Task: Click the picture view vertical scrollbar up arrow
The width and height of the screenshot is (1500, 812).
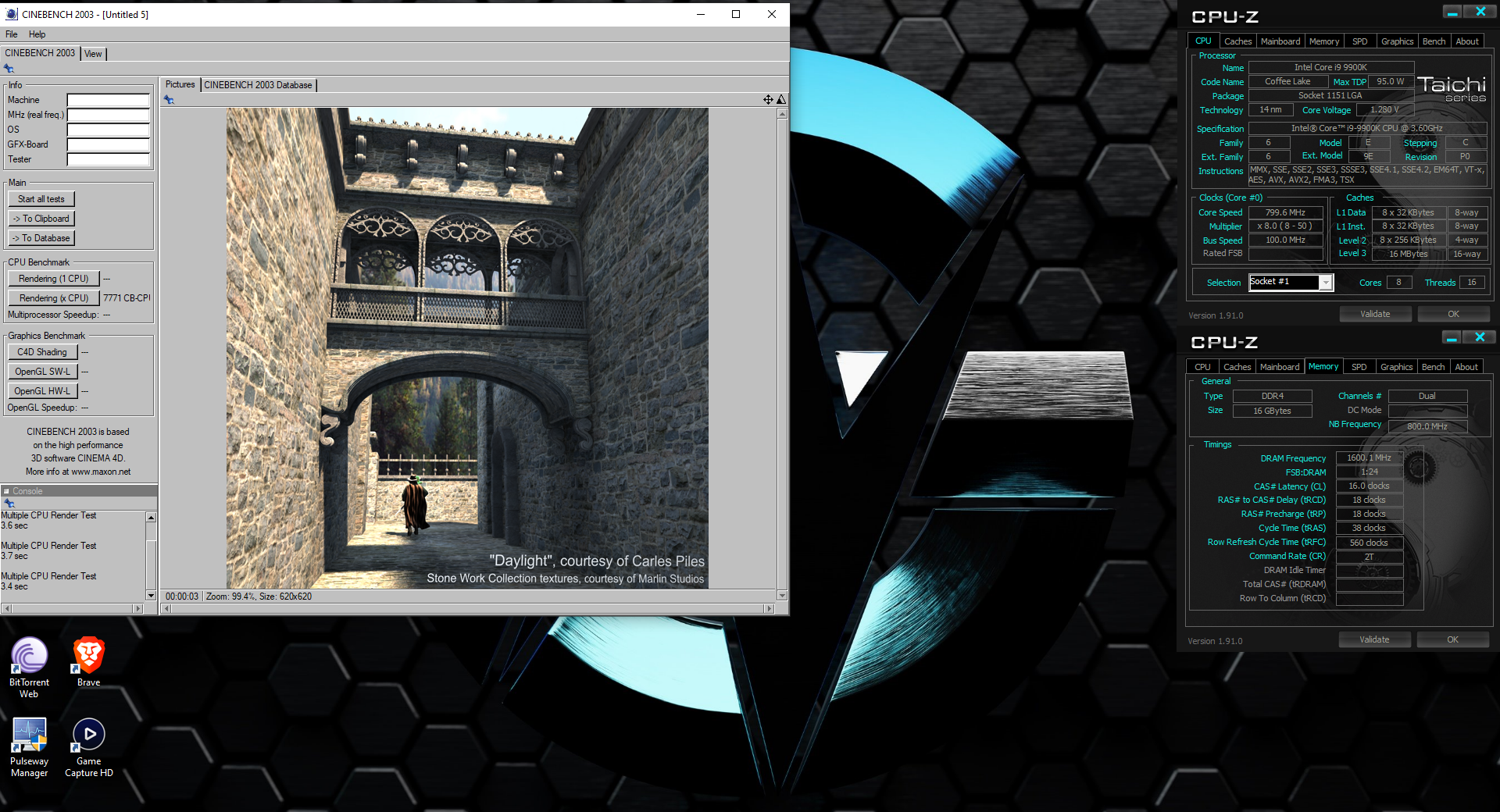Action: pos(782,113)
